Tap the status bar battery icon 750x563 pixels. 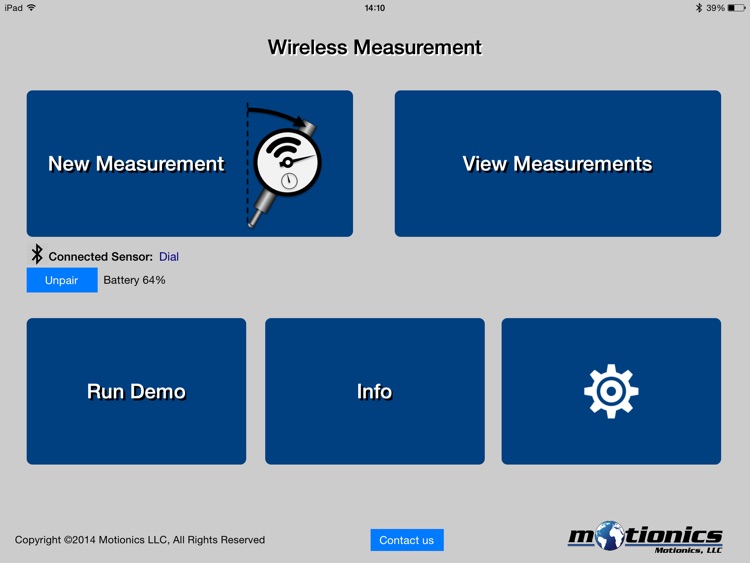[x=736, y=8]
